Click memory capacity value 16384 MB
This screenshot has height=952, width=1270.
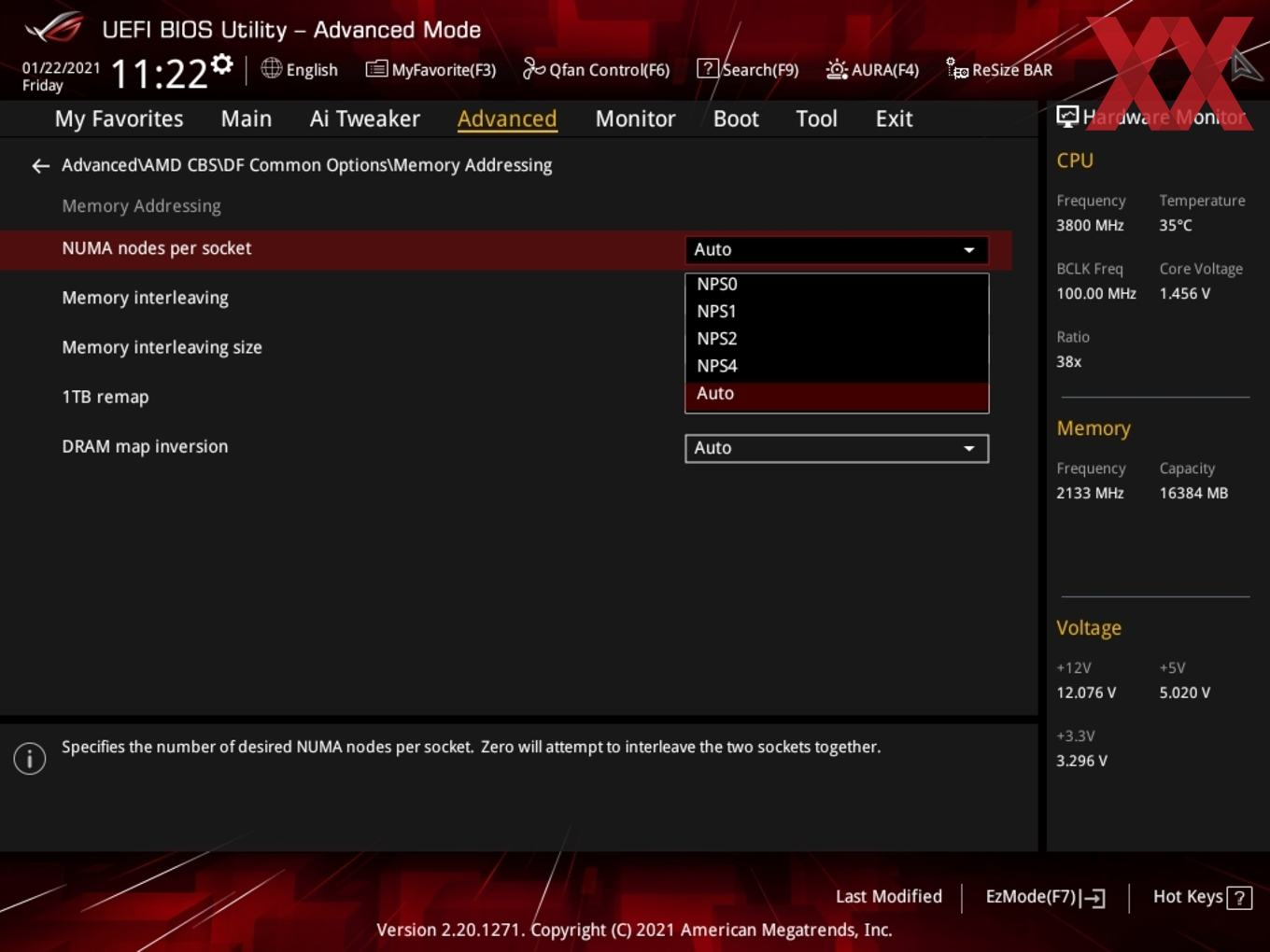(1193, 493)
